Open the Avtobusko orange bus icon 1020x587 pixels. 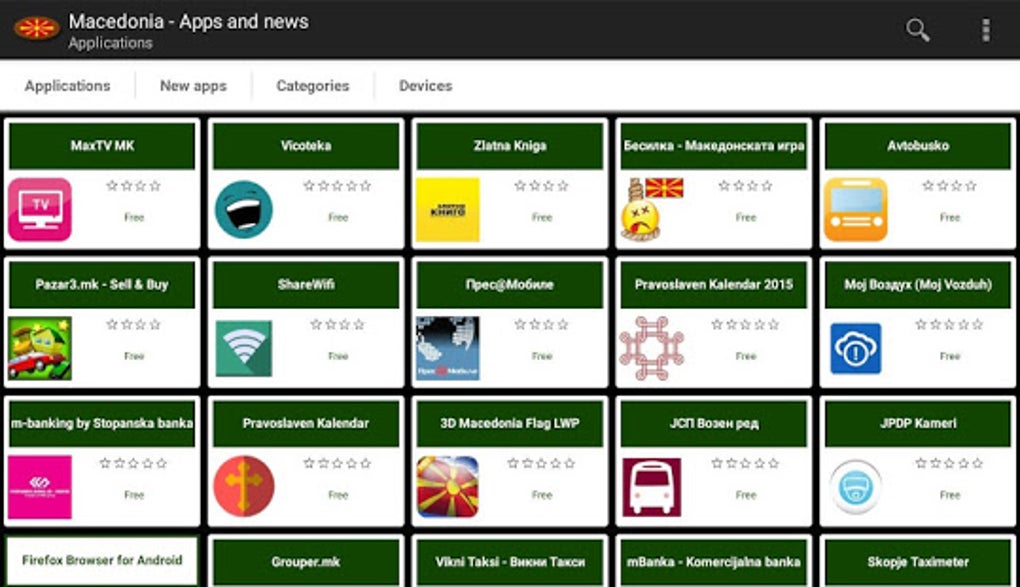tap(855, 210)
